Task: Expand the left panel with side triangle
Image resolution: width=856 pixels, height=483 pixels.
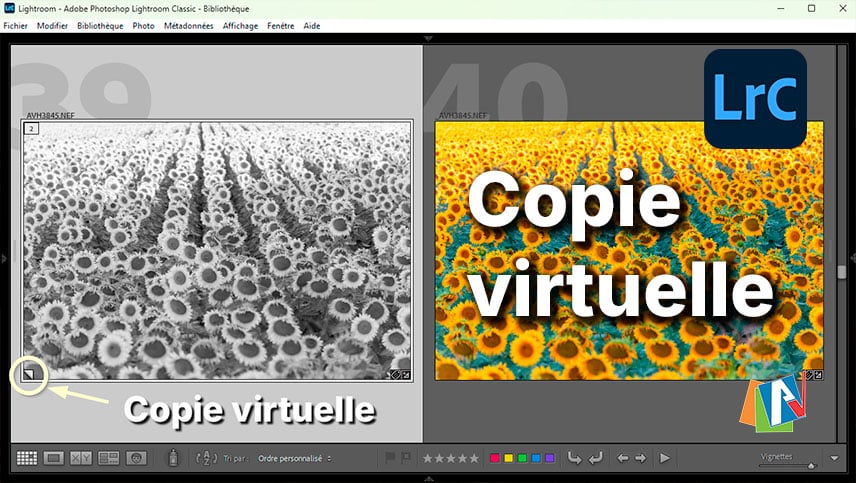Action: (4, 258)
